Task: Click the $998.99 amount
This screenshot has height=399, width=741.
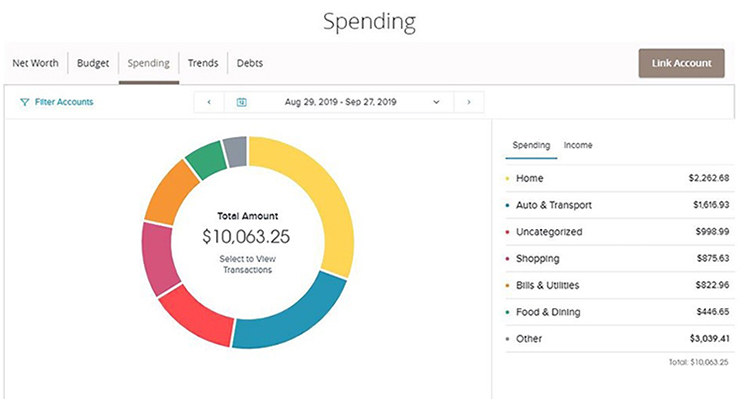Action: pyautogui.click(x=713, y=232)
